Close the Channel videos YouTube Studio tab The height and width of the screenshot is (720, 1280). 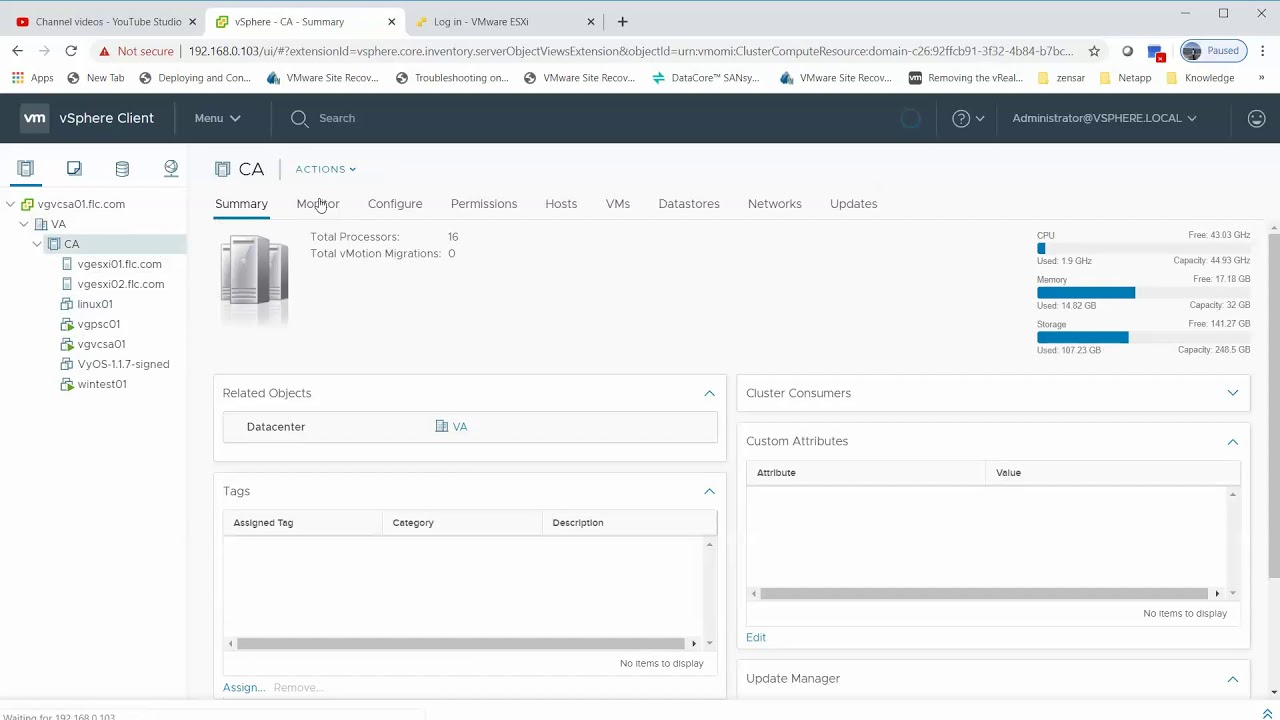tap(192, 22)
